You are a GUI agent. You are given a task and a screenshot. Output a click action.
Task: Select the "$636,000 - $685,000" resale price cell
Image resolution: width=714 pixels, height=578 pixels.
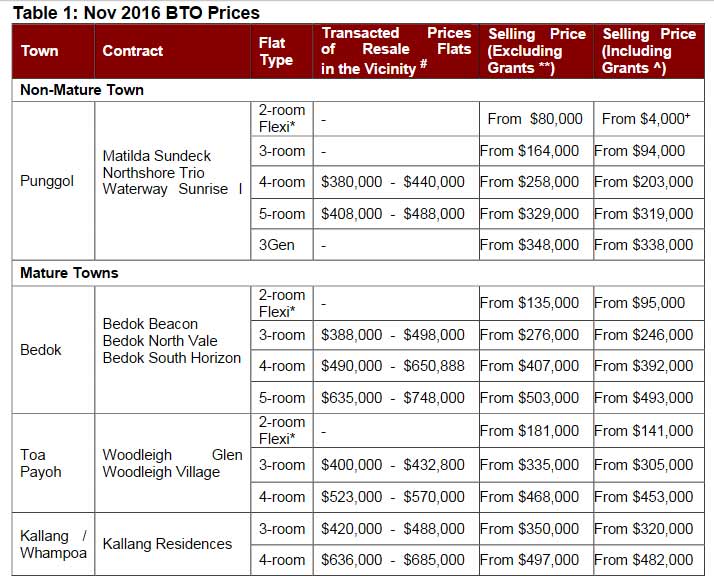point(393,560)
